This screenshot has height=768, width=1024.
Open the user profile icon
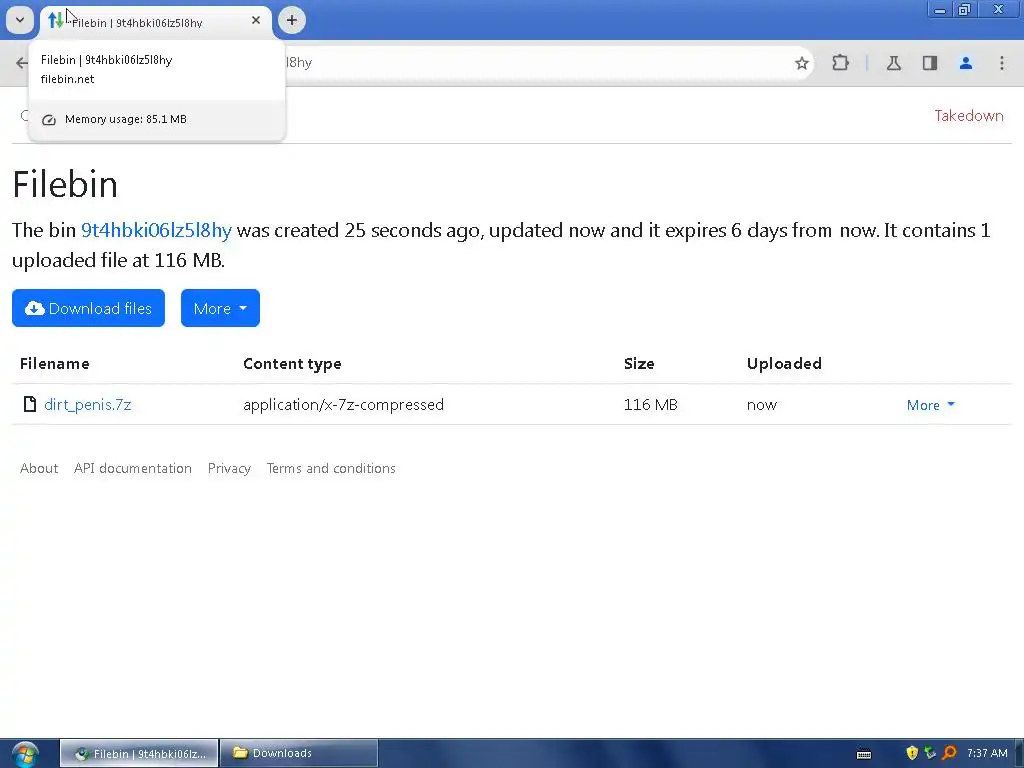click(965, 63)
